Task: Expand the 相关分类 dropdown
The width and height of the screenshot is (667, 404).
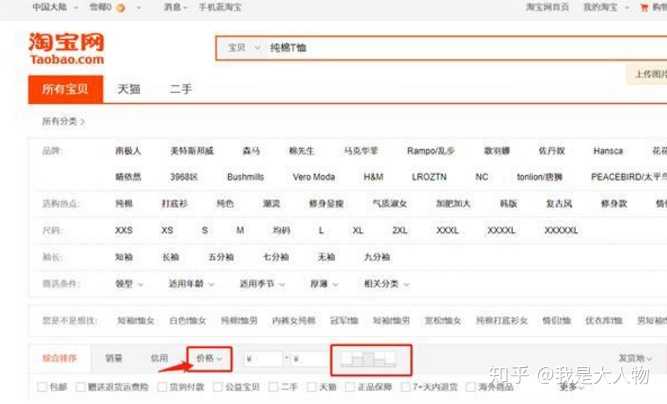Action: click(x=386, y=284)
